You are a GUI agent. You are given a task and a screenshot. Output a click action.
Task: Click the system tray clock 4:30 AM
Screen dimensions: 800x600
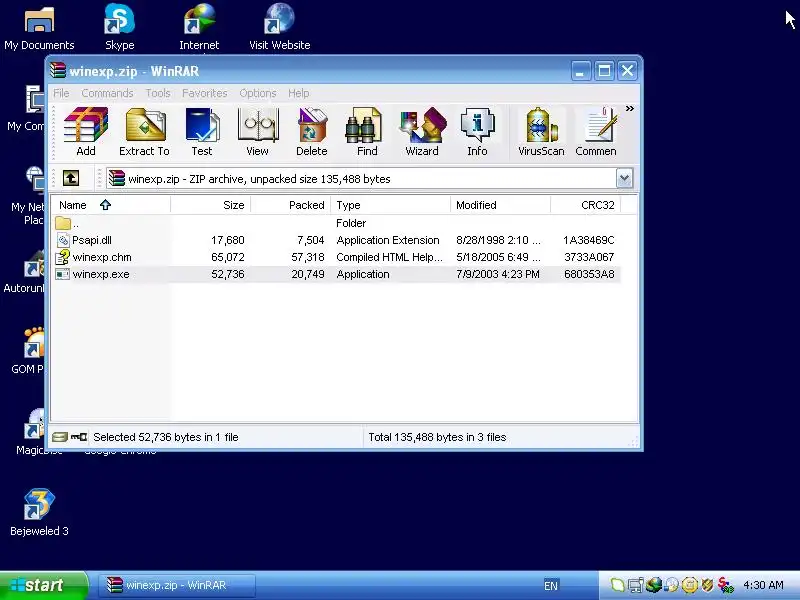coord(763,585)
